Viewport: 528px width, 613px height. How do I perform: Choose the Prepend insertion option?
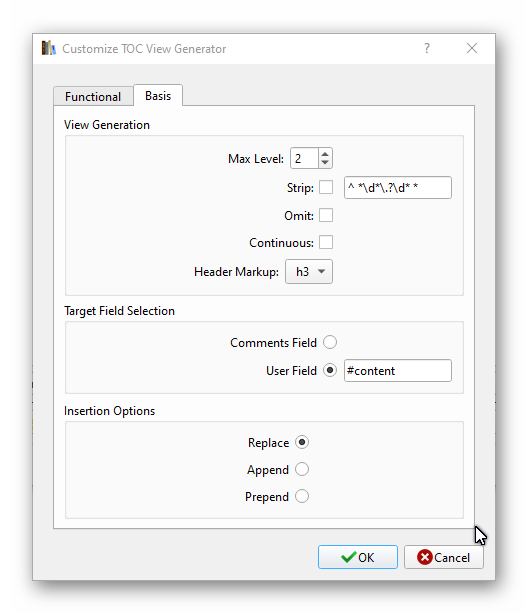pyautogui.click(x=302, y=496)
